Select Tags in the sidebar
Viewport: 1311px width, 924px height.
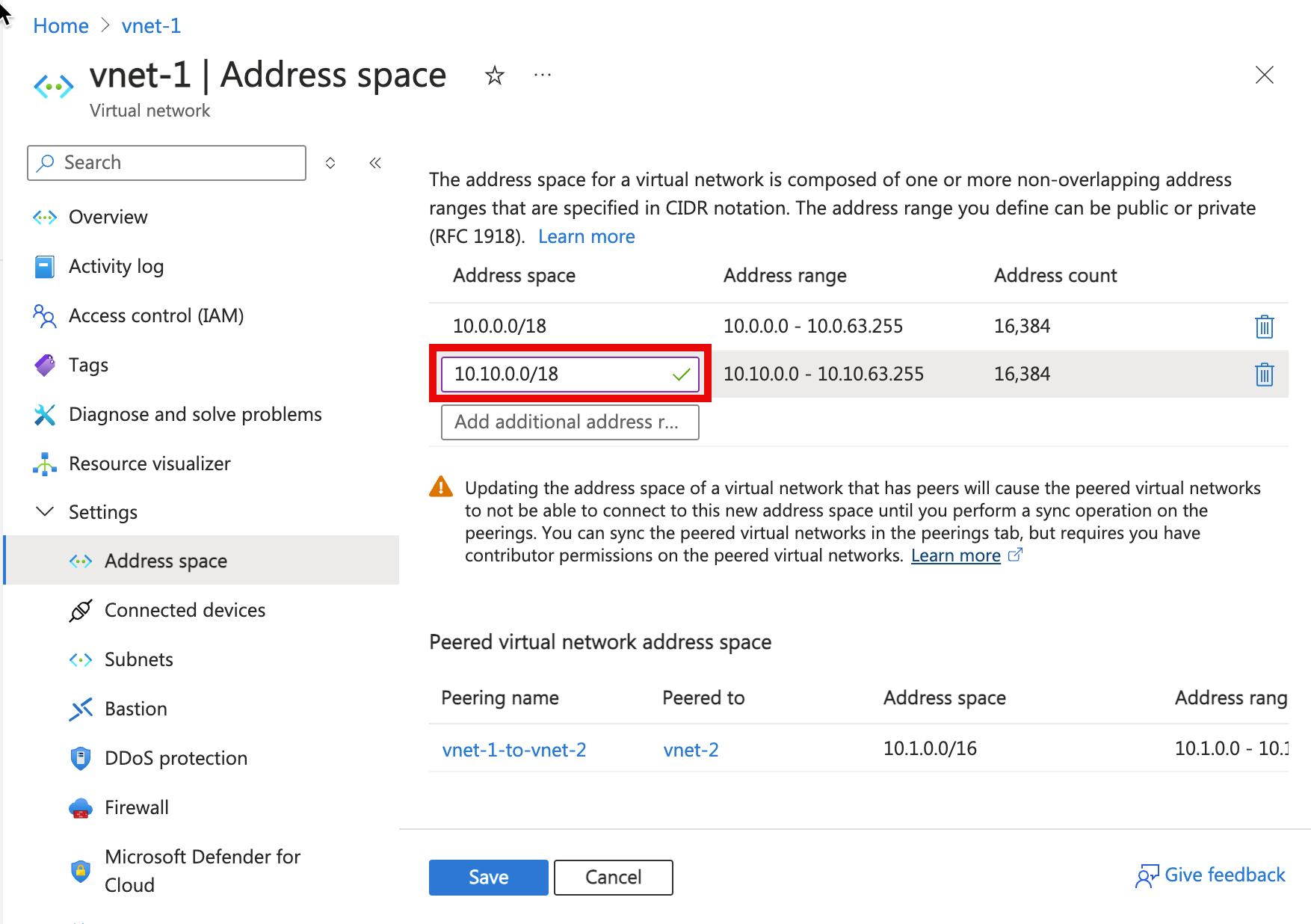tap(88, 365)
